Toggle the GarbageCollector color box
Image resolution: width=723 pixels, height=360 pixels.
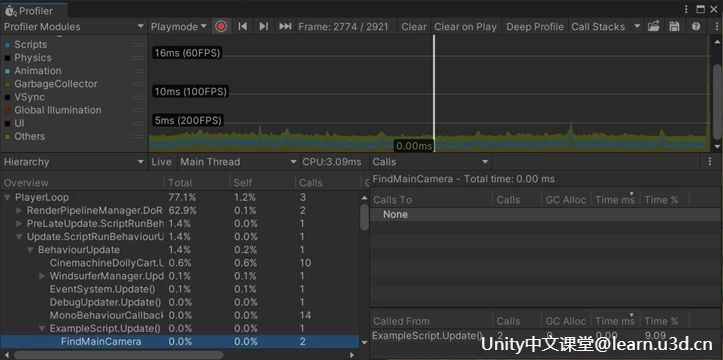click(7, 84)
